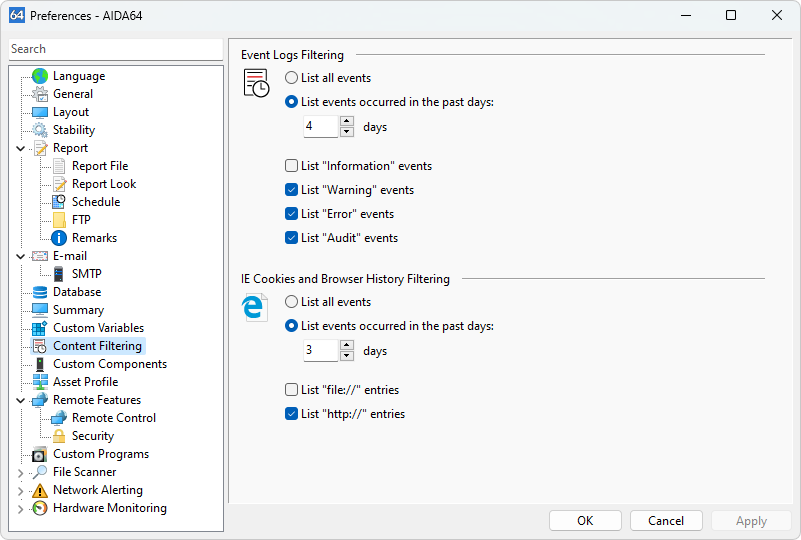801x540 pixels.
Task: Click the Remarks info icon
Action: (x=59, y=238)
